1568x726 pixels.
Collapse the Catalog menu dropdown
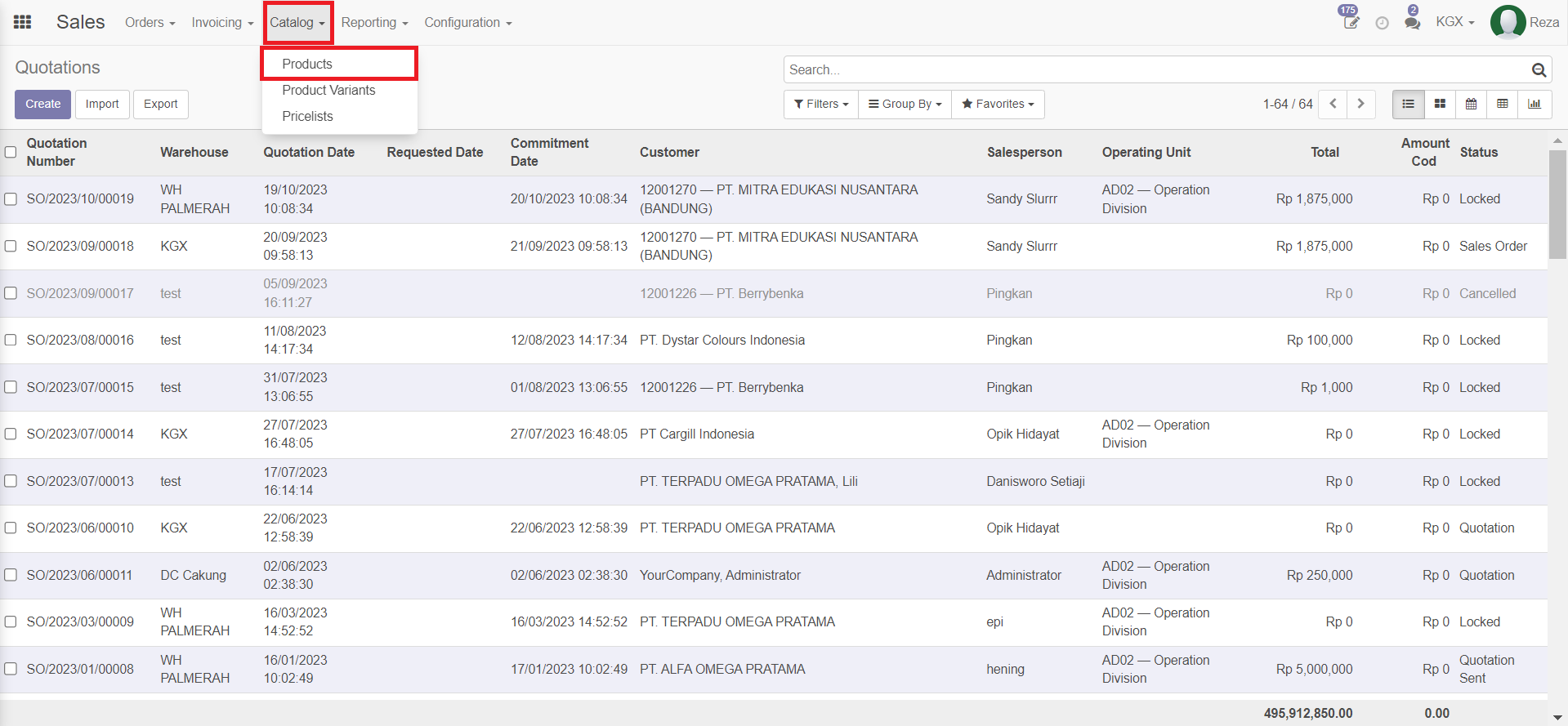(x=297, y=23)
